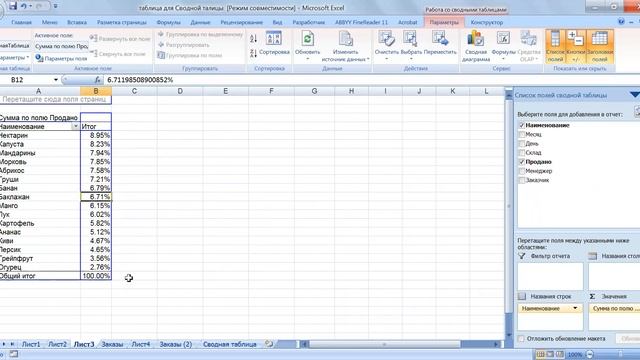This screenshot has height=360, width=640.
Task: Sort ascending with the A-Z icon
Action: [x=253, y=39]
